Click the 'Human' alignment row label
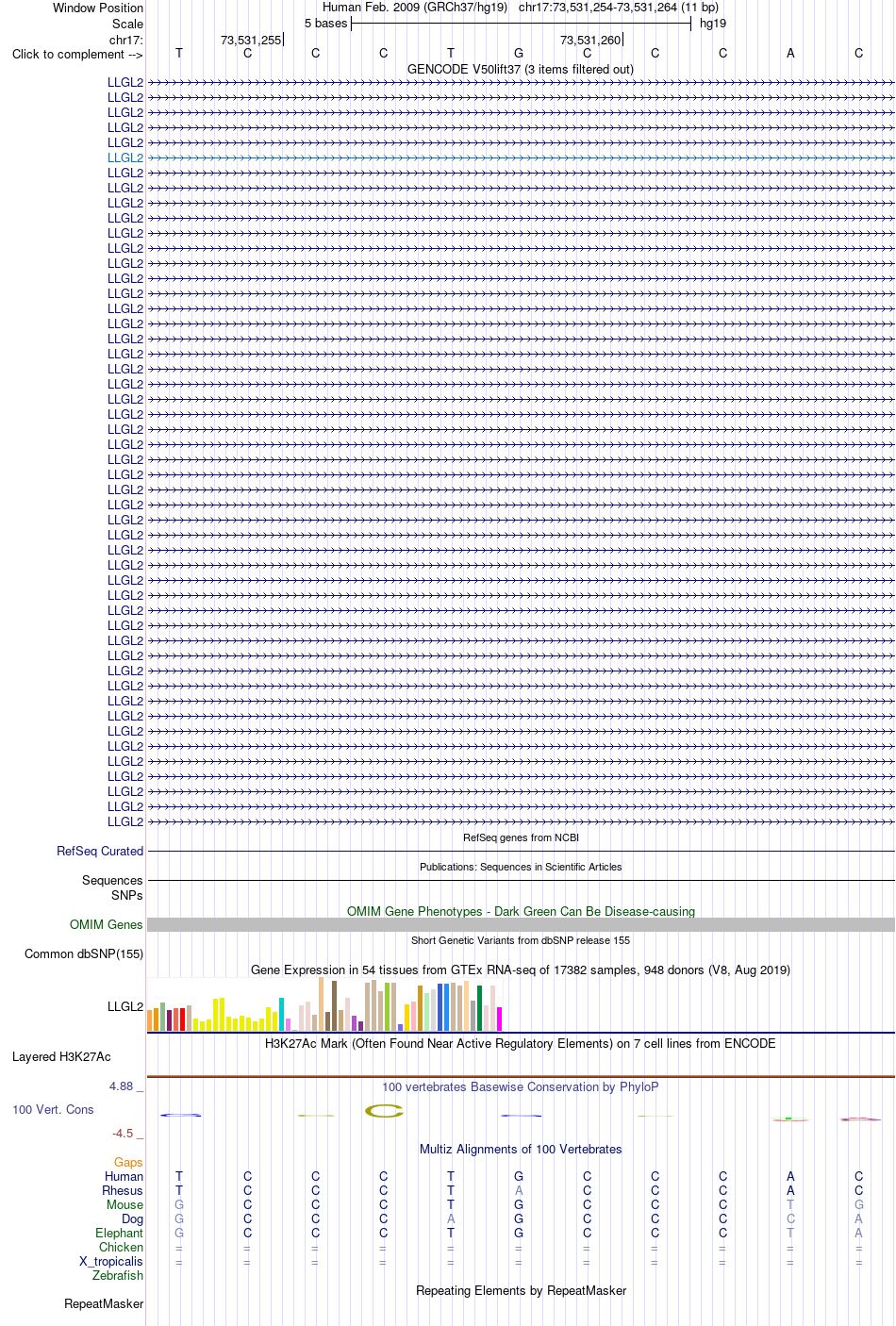Viewport: 896px width, 1326px height. [x=124, y=1176]
